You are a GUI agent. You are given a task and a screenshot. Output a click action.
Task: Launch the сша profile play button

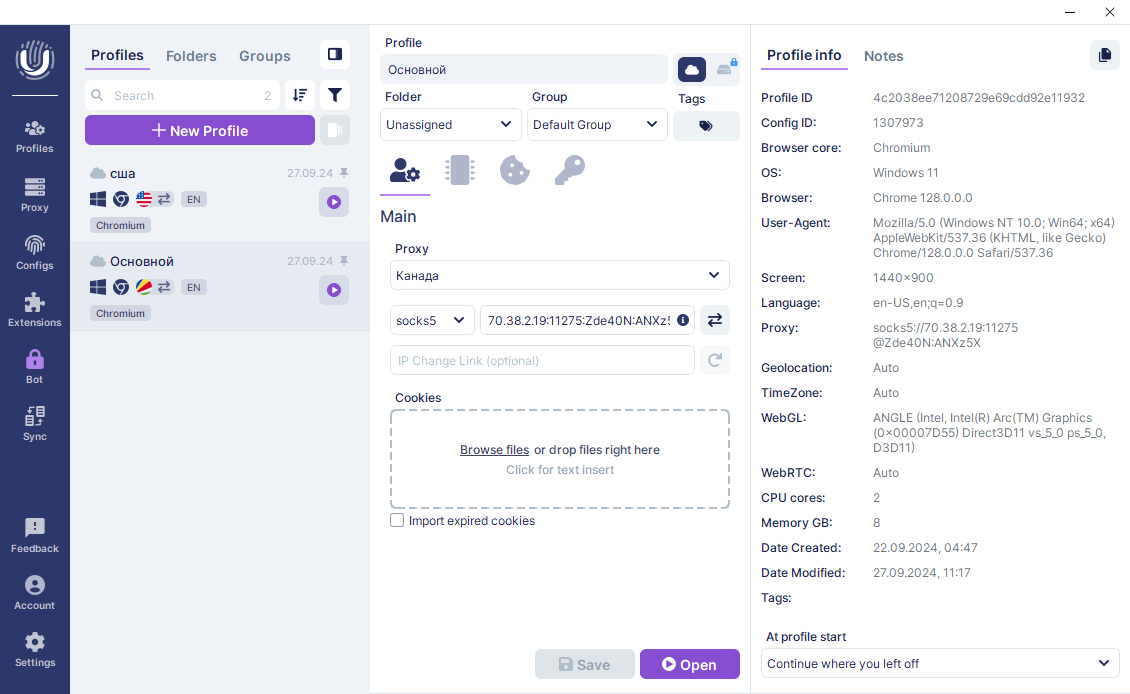click(x=334, y=202)
